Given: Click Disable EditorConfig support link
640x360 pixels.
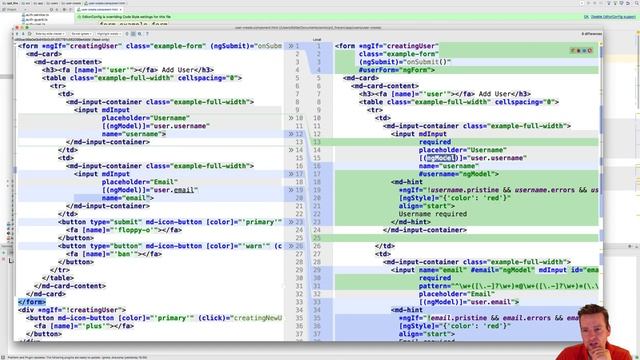Looking at the screenshot, I should pos(613,17).
